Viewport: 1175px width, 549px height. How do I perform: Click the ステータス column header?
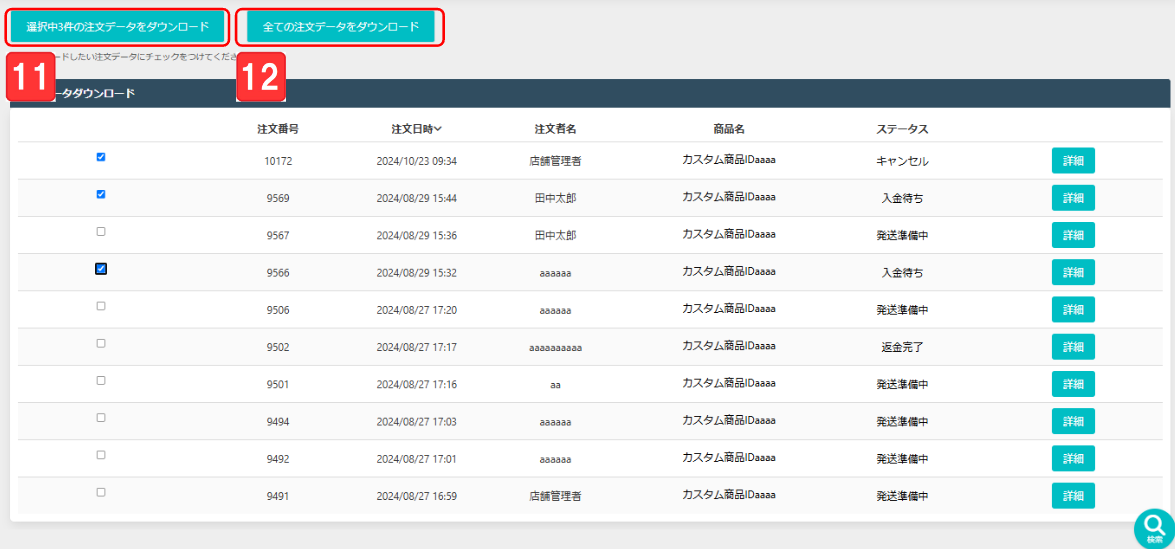[902, 129]
